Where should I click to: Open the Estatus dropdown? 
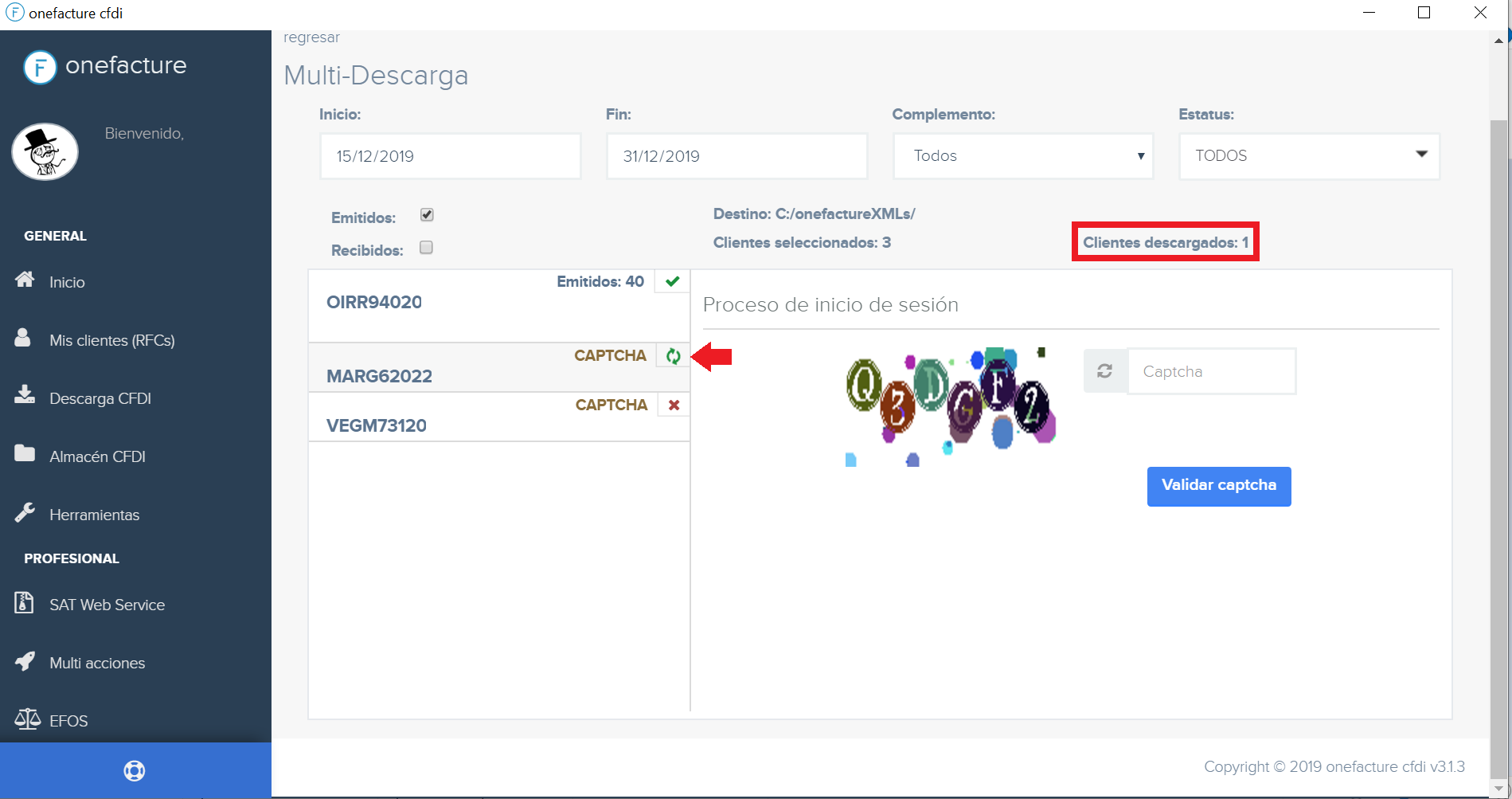tap(1308, 156)
